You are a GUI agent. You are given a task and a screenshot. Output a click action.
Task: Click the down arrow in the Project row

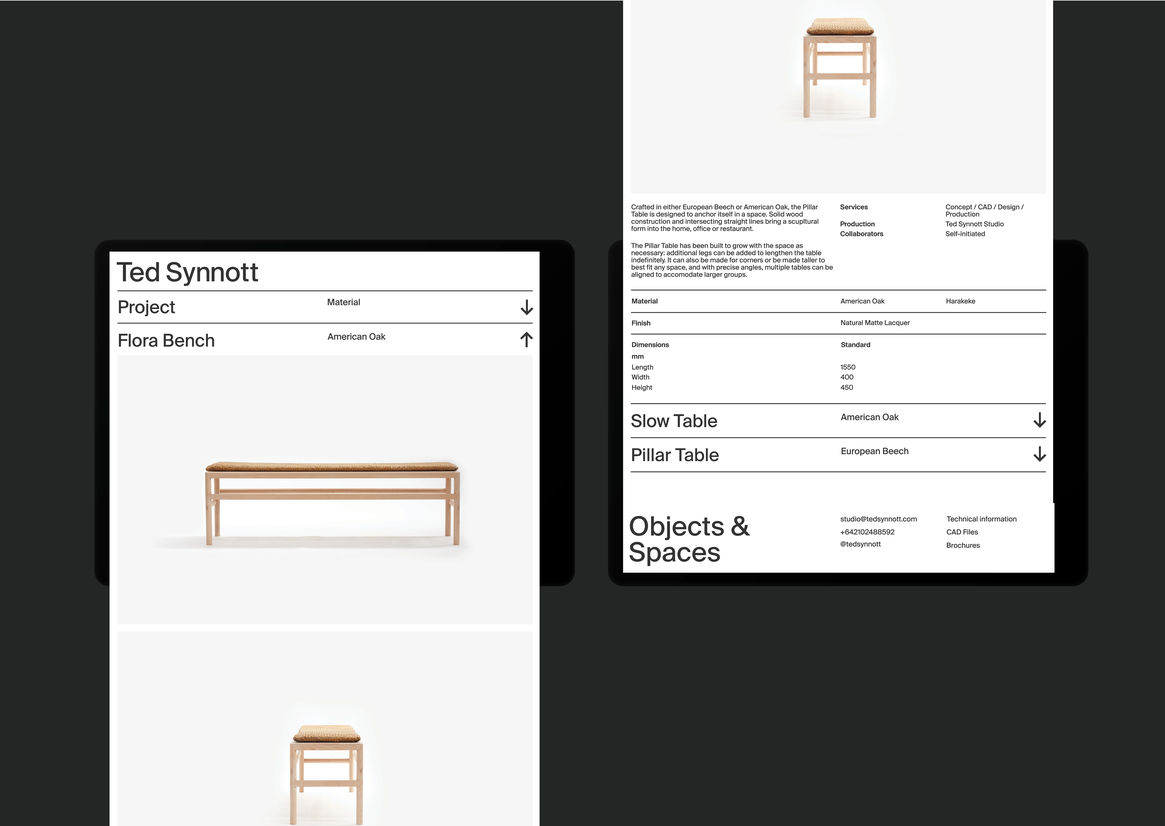526,308
